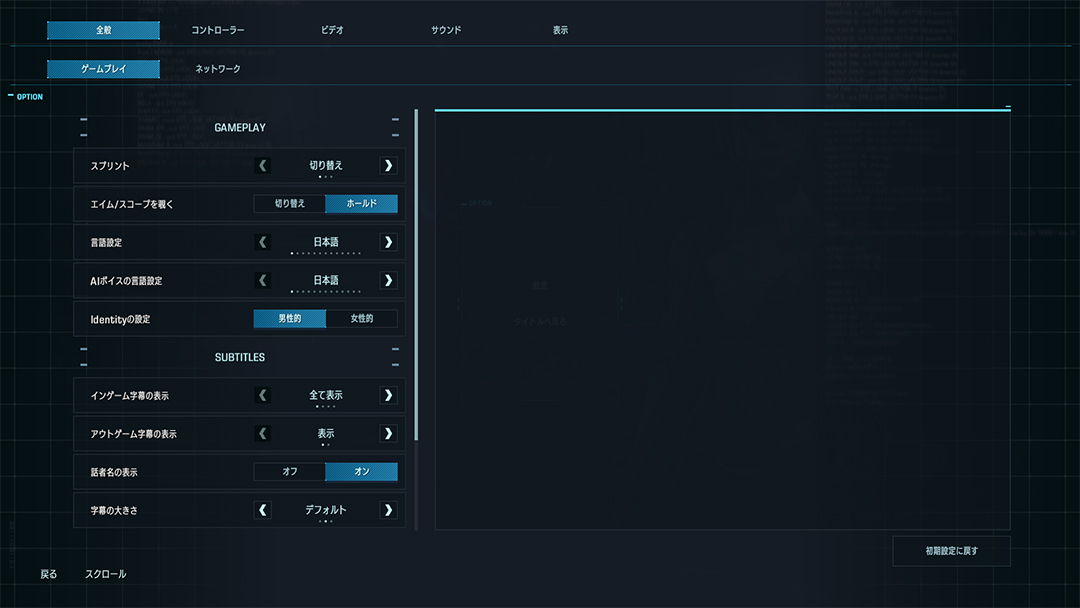Click the settings list vertical scrollbar
Image resolution: width=1080 pixels, height=608 pixels.
(416, 275)
